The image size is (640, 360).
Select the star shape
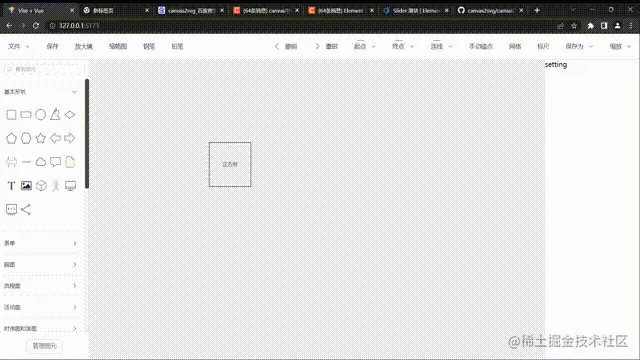pos(40,138)
